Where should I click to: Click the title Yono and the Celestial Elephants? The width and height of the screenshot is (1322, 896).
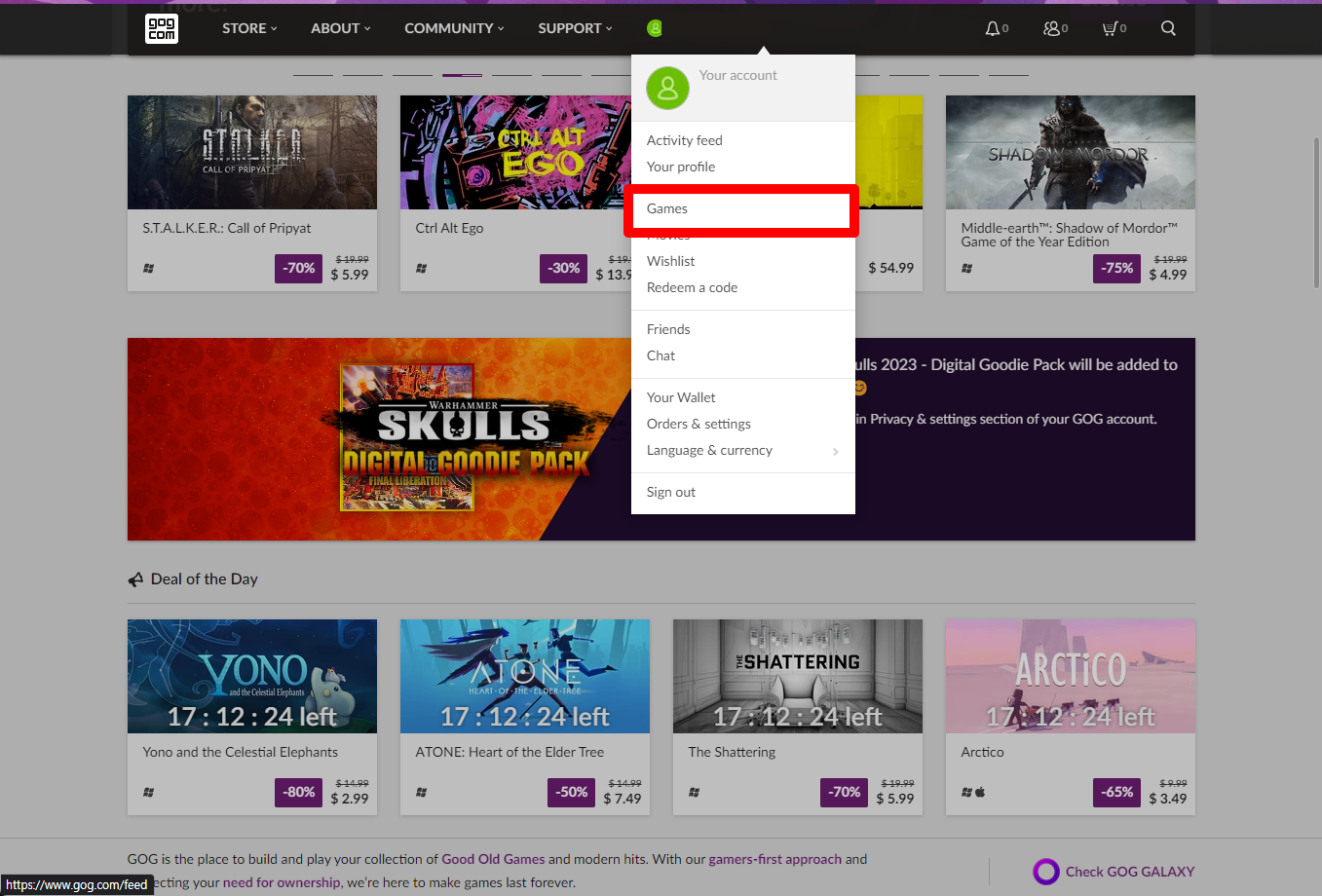point(241,752)
